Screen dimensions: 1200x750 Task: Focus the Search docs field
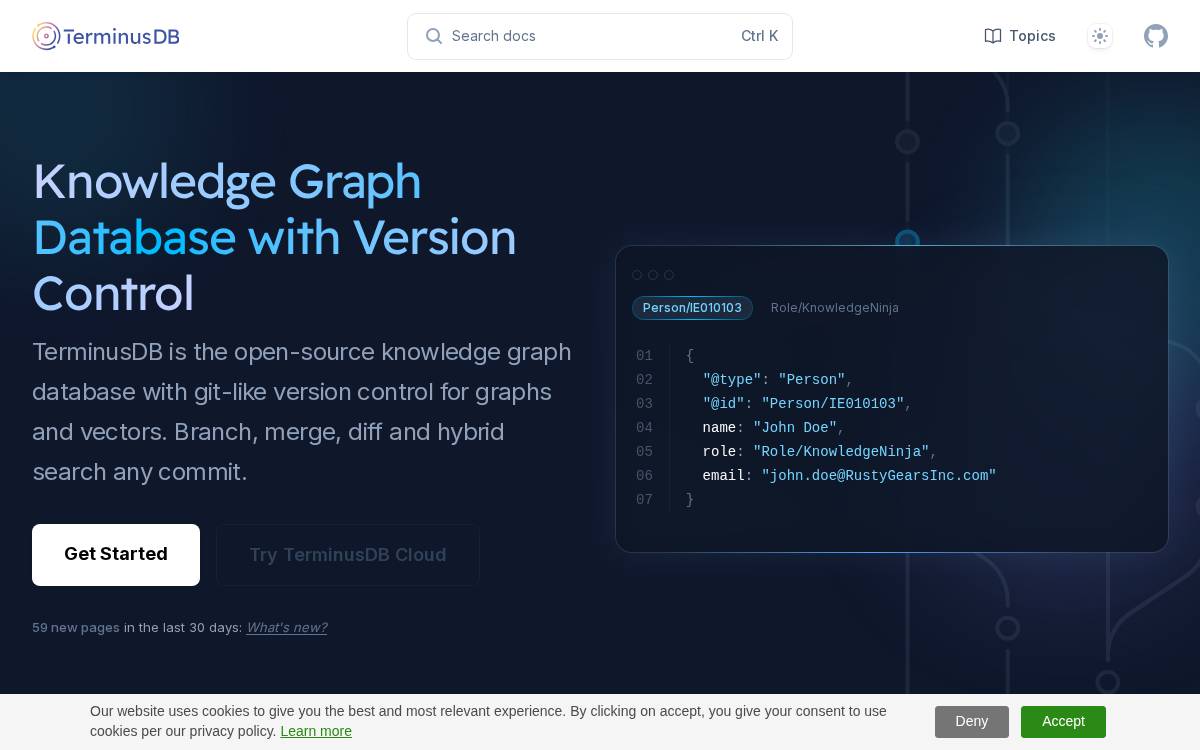coord(600,36)
